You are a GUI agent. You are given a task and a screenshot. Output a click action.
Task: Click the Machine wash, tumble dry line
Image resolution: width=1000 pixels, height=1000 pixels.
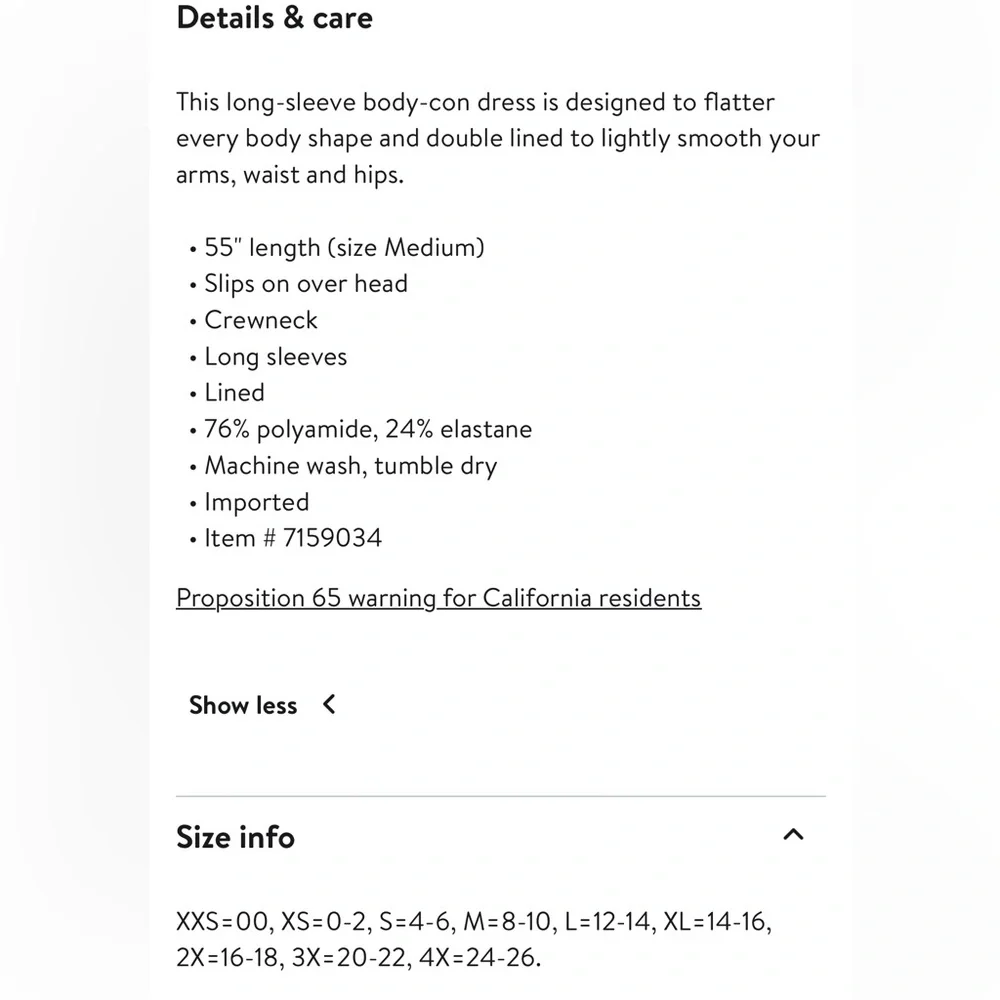(x=350, y=466)
